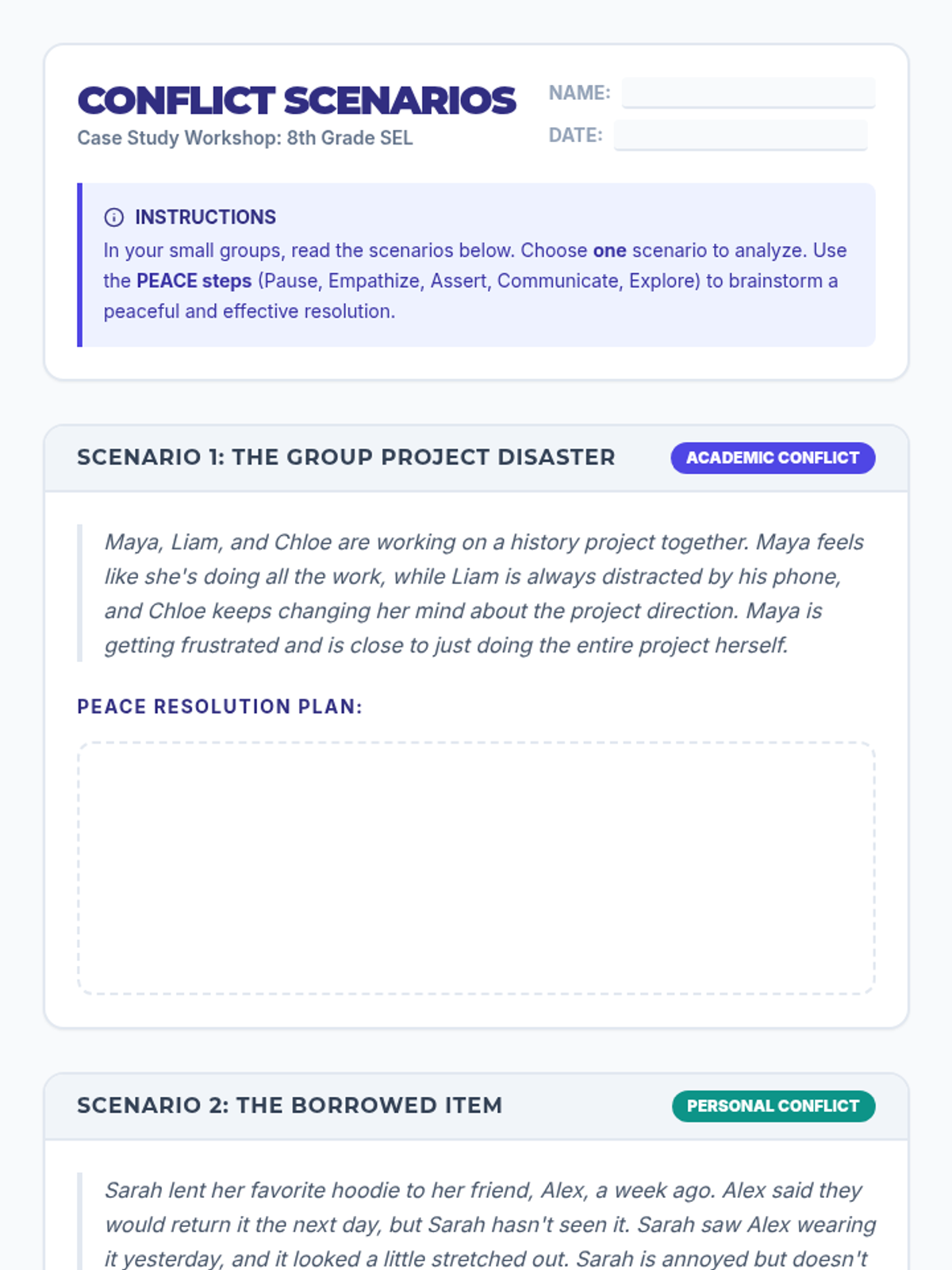Click the Scenario 1 Group Project Disaster heading
The width and height of the screenshot is (952, 1270).
346,457
